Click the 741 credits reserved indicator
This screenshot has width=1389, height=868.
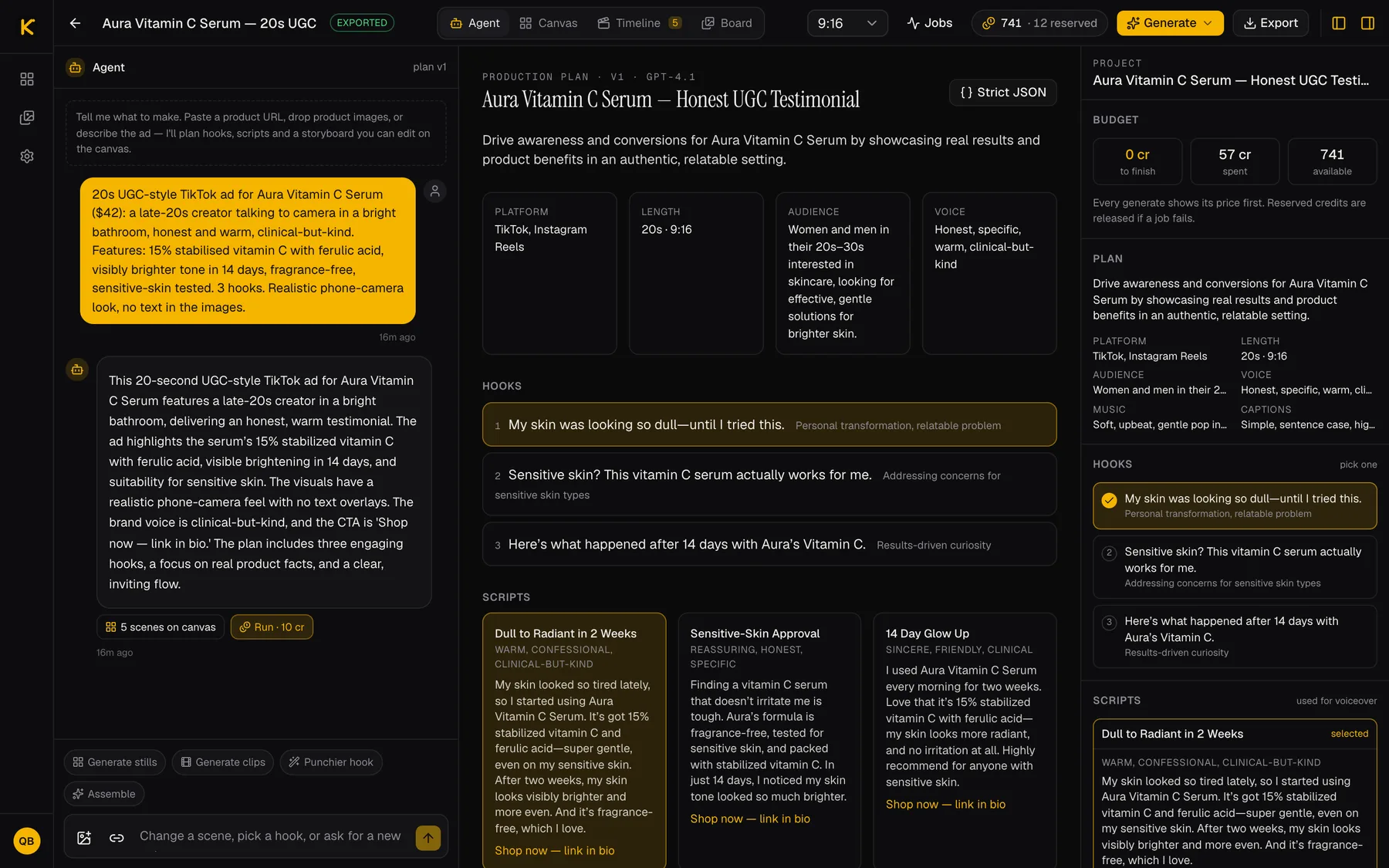[x=1039, y=23]
